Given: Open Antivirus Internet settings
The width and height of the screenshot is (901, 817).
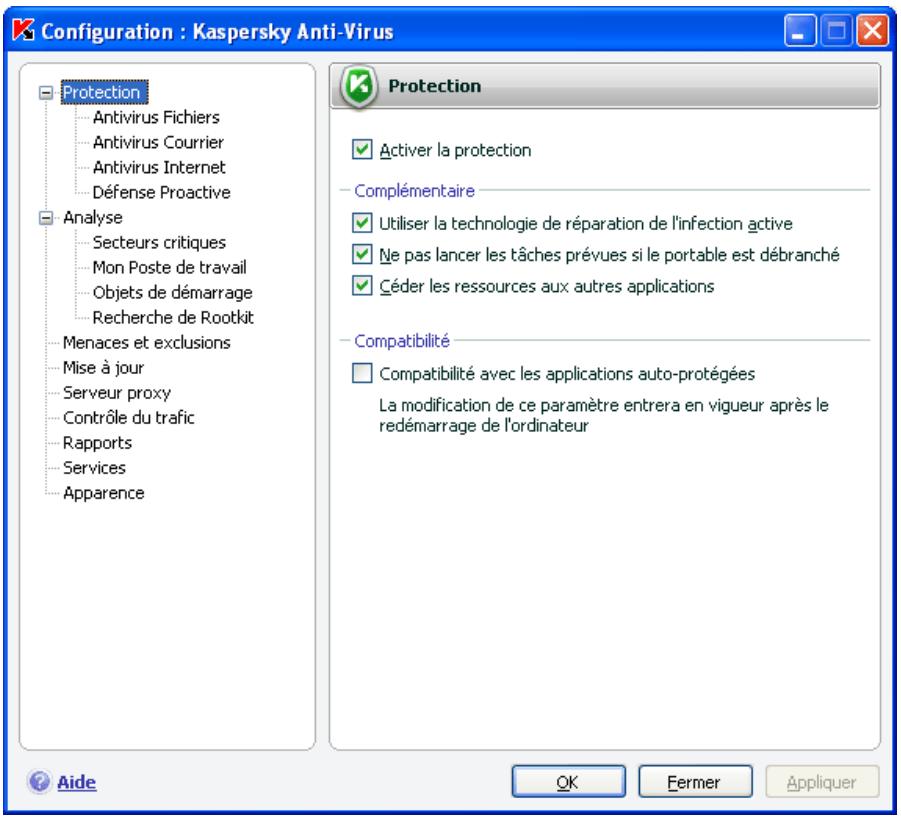Looking at the screenshot, I should click(x=159, y=167).
